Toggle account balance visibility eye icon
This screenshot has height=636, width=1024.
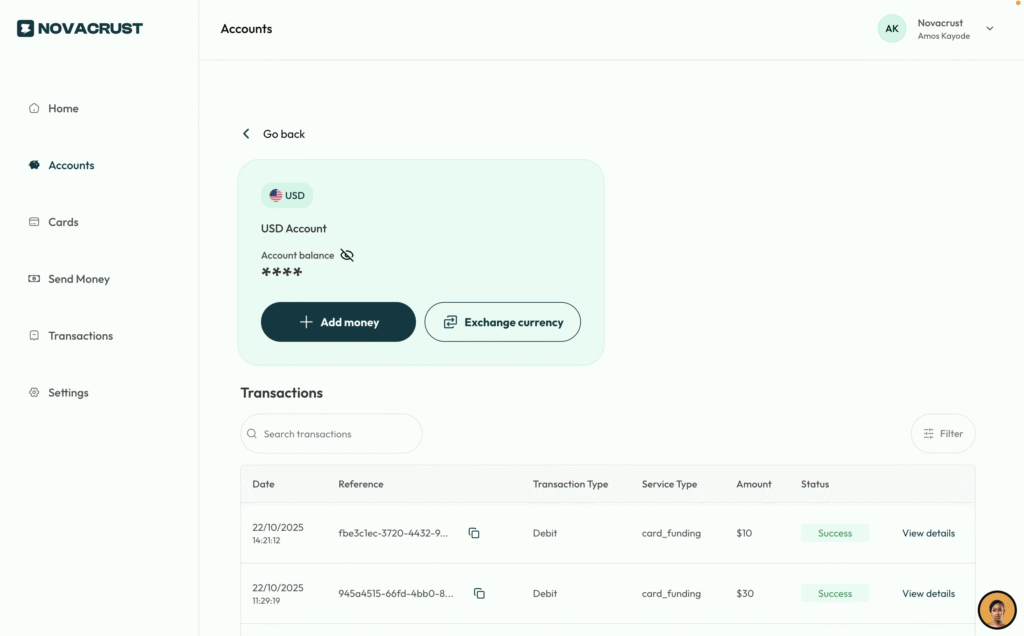point(347,255)
